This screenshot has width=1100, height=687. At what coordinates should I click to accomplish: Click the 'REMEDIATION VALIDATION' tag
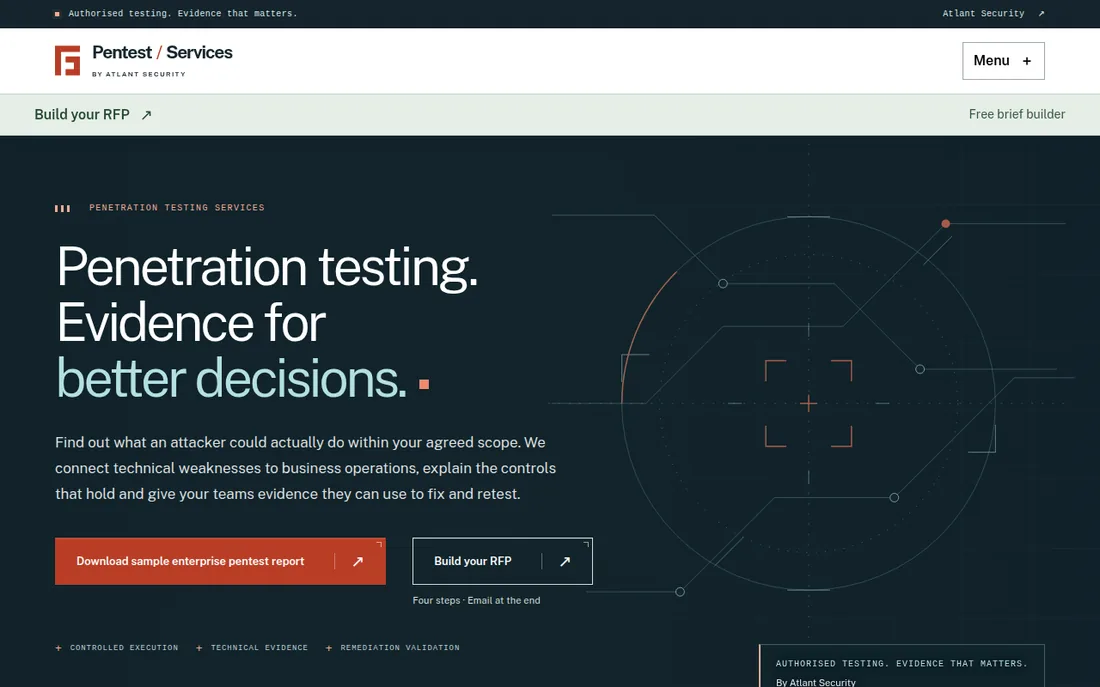pyautogui.click(x=400, y=648)
